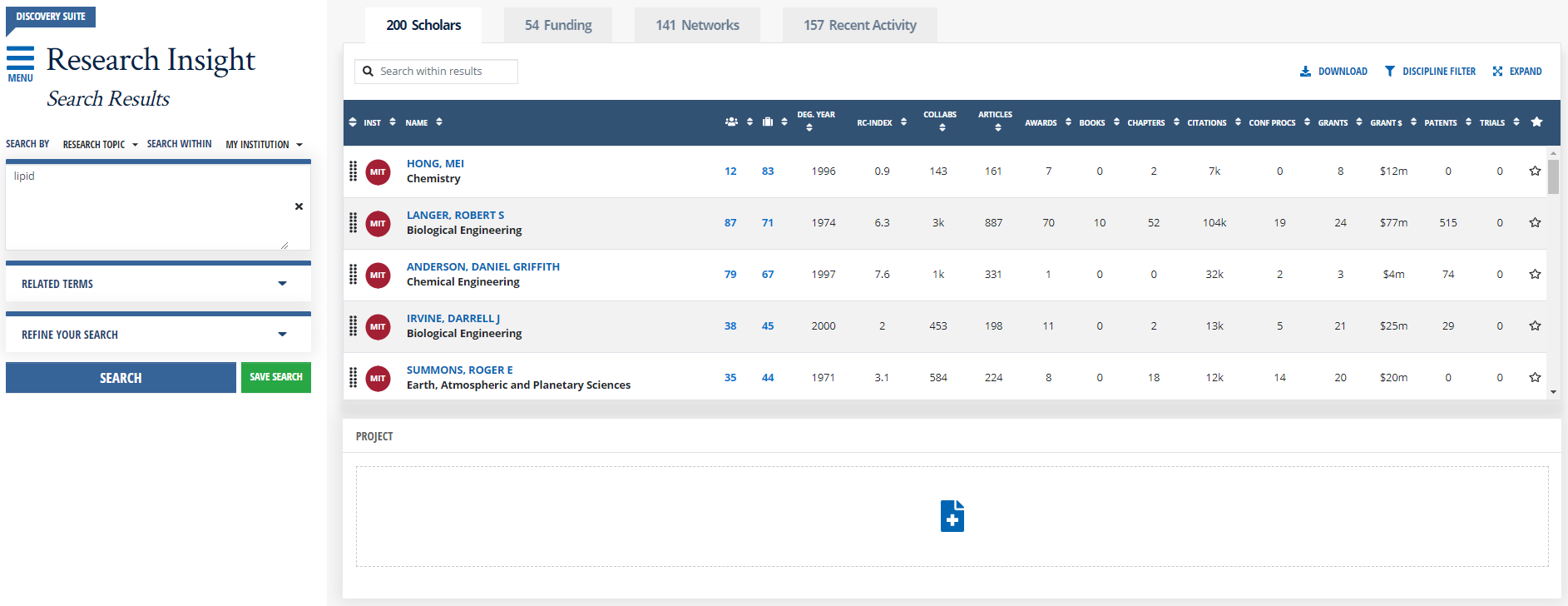Click the drag handle for Irvine, Darrell J

pos(354,326)
